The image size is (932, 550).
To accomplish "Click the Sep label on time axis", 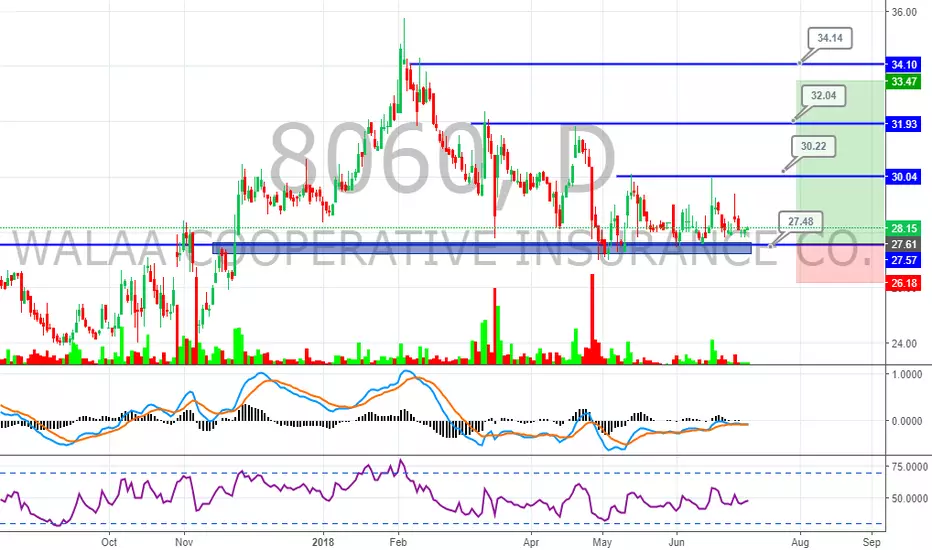I will click(x=871, y=542).
